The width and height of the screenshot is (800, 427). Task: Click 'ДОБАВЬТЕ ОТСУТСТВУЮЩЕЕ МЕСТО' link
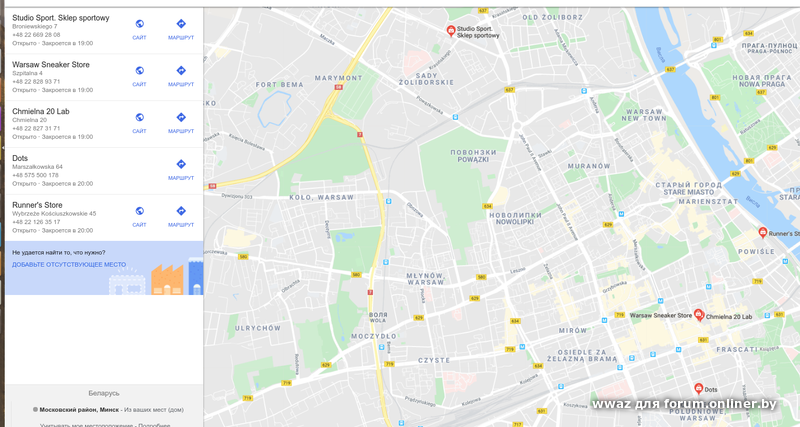(69, 265)
